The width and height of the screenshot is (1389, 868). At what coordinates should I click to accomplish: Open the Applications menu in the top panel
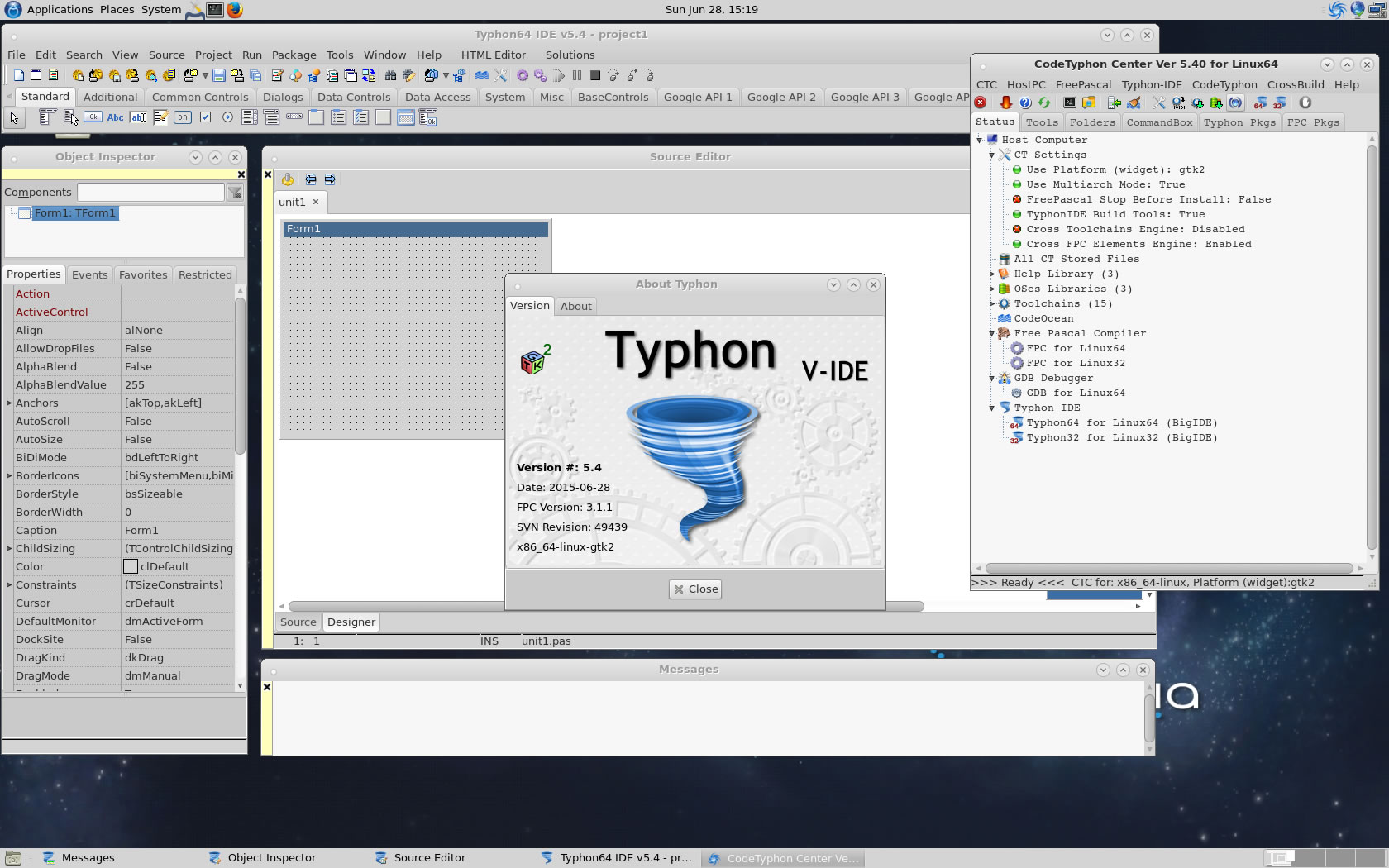click(x=60, y=10)
